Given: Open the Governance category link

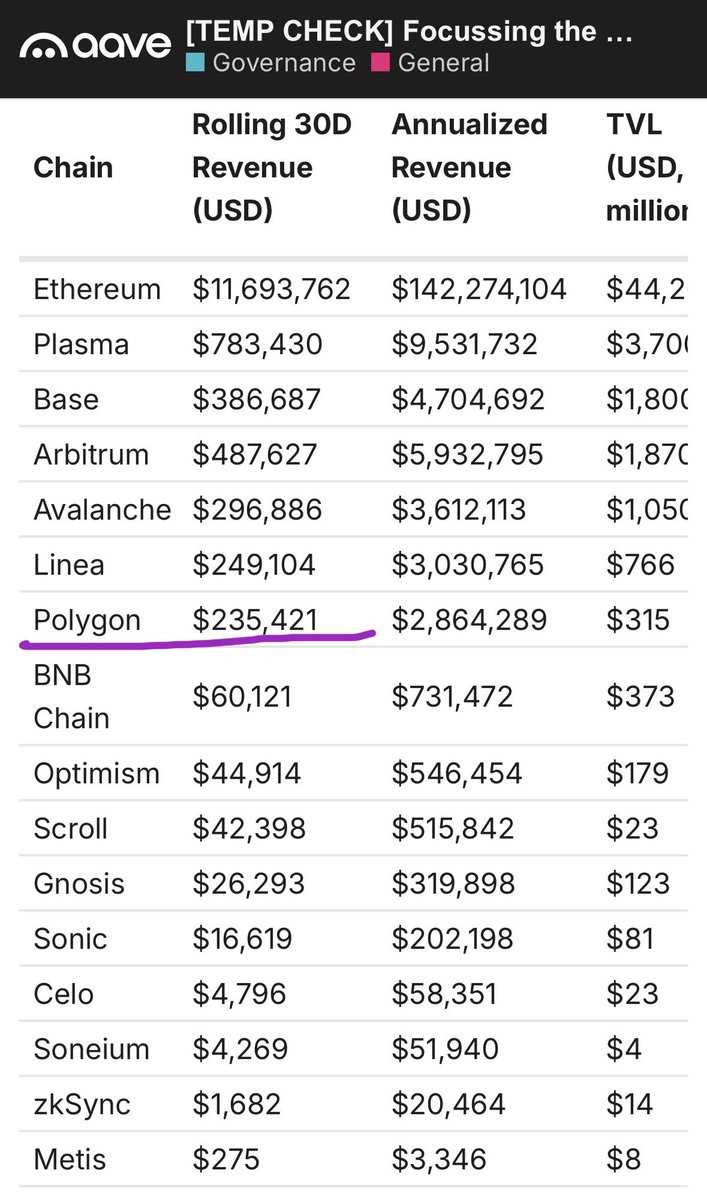Looking at the screenshot, I should (283, 63).
